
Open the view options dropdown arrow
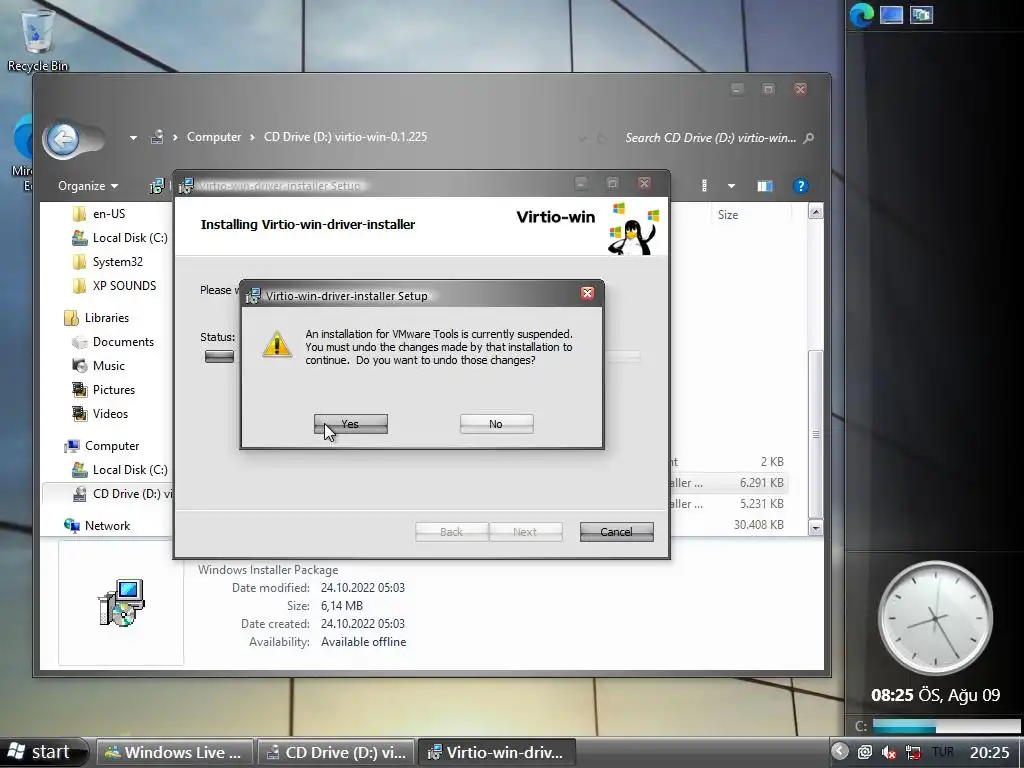[731, 186]
